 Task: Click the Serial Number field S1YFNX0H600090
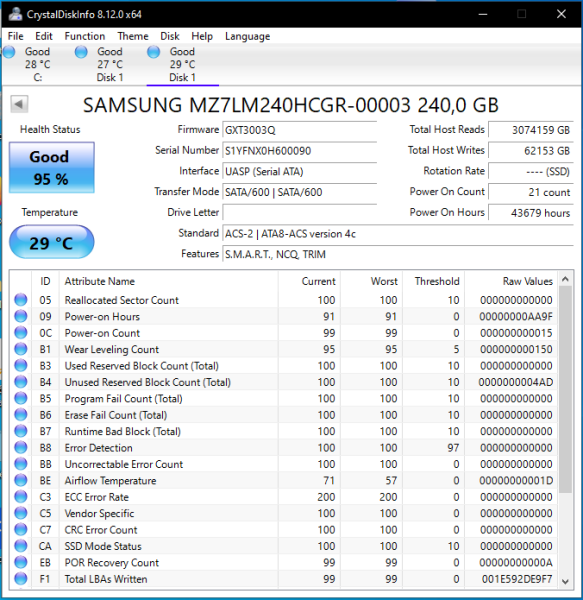[300, 151]
